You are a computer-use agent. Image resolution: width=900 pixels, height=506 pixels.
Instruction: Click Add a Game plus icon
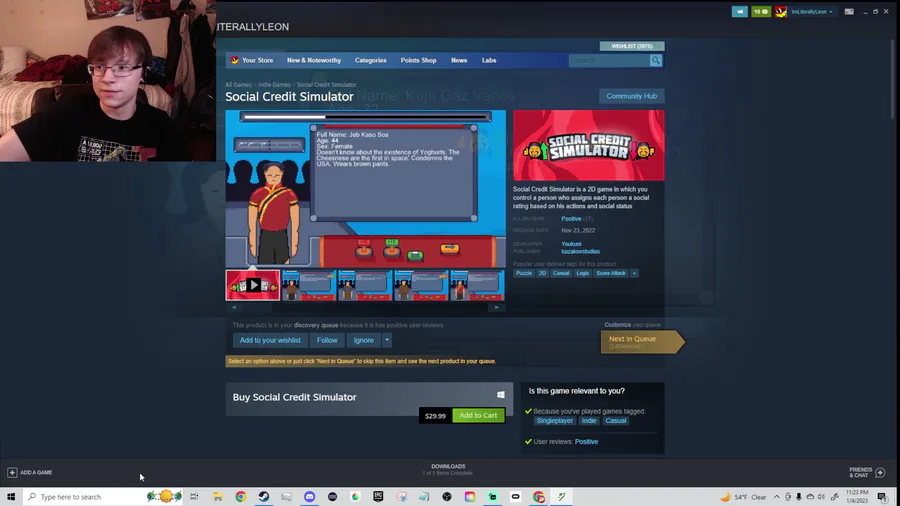12,473
